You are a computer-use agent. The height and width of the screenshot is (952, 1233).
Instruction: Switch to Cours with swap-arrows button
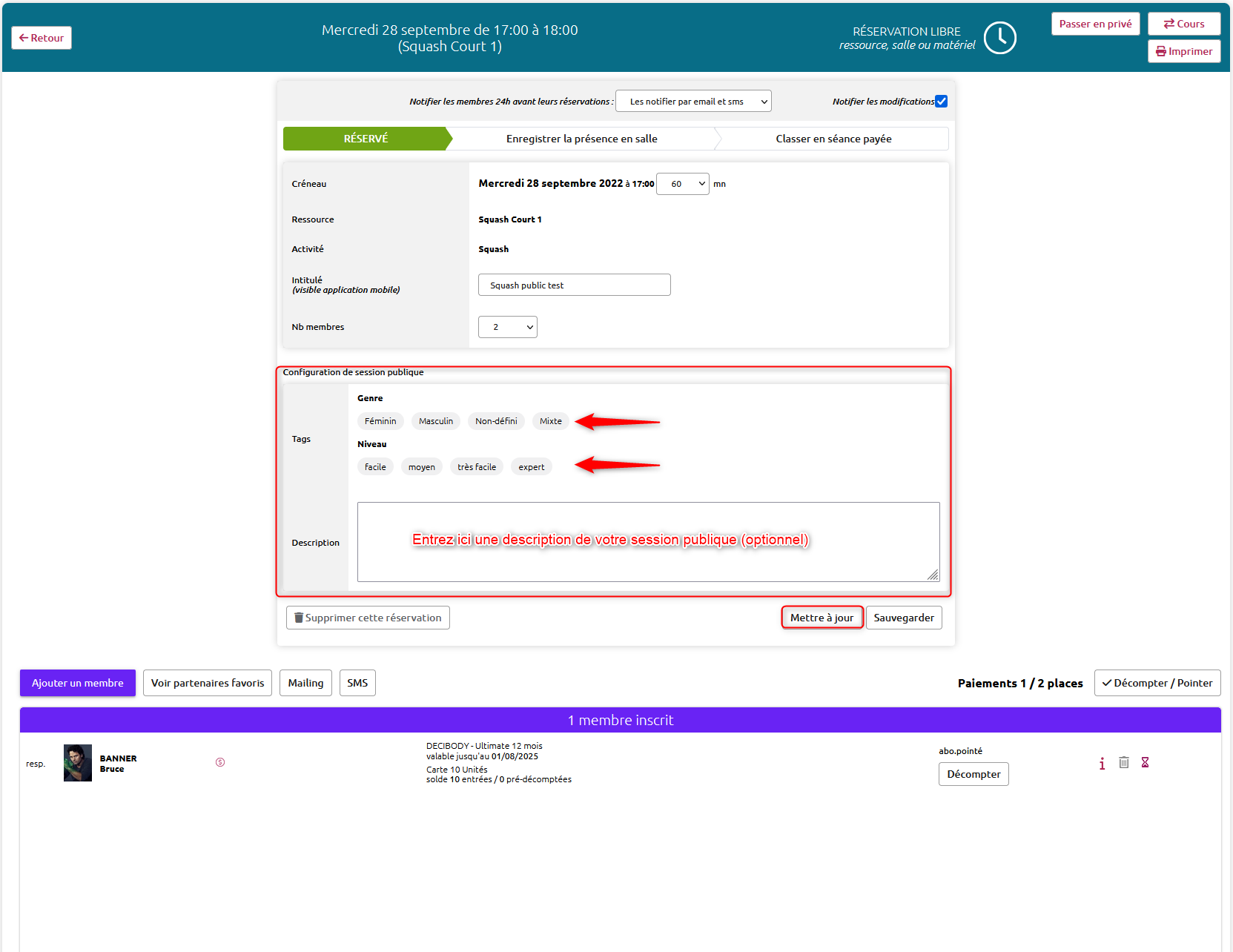(1184, 24)
